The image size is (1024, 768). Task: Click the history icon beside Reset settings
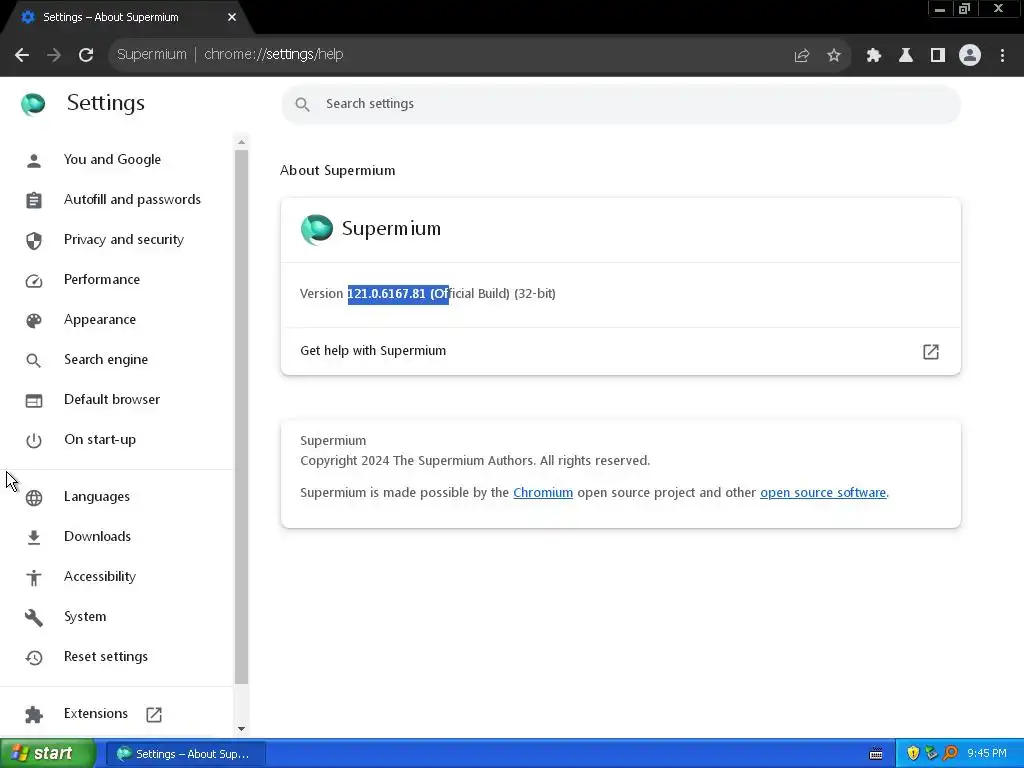(x=34, y=658)
